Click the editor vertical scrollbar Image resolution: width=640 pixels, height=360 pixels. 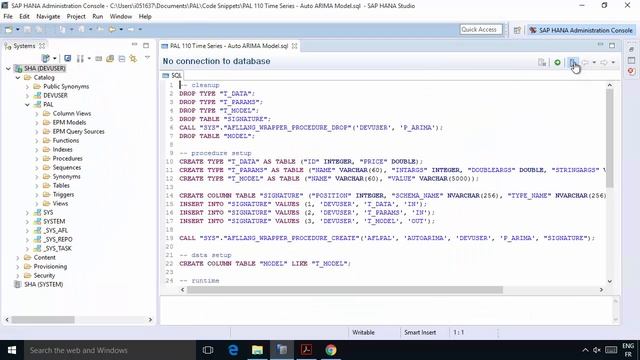pyautogui.click(x=609, y=139)
